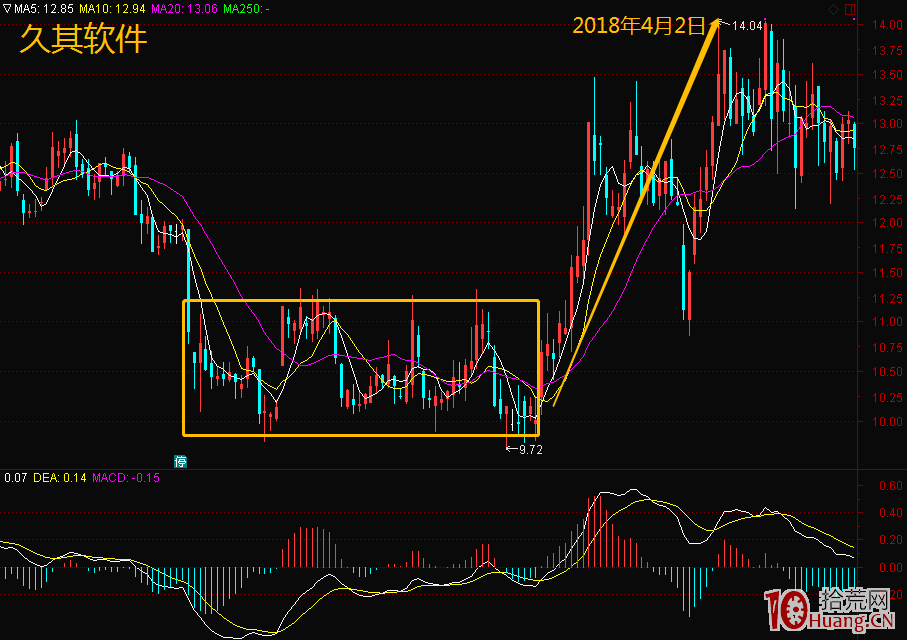This screenshot has height=640, width=907.
Task: Click the white 0.07 value before DEA
Action: [16, 478]
